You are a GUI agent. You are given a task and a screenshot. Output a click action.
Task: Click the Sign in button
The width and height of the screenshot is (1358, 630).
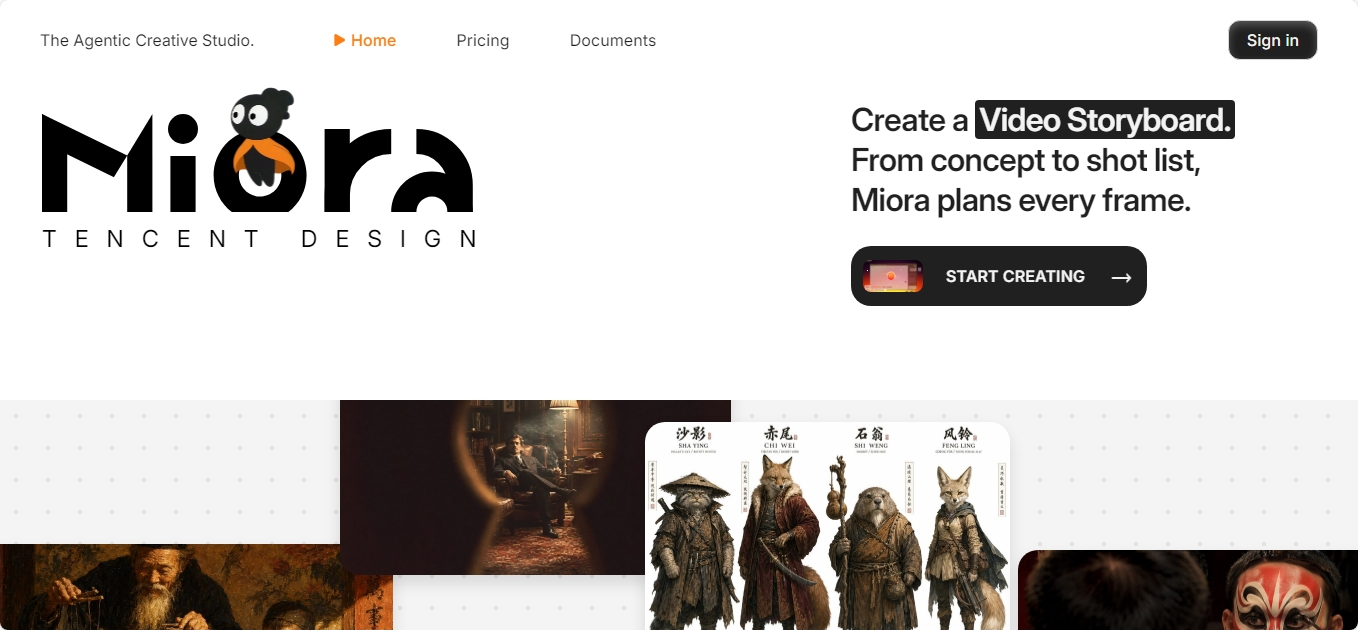click(x=1272, y=40)
